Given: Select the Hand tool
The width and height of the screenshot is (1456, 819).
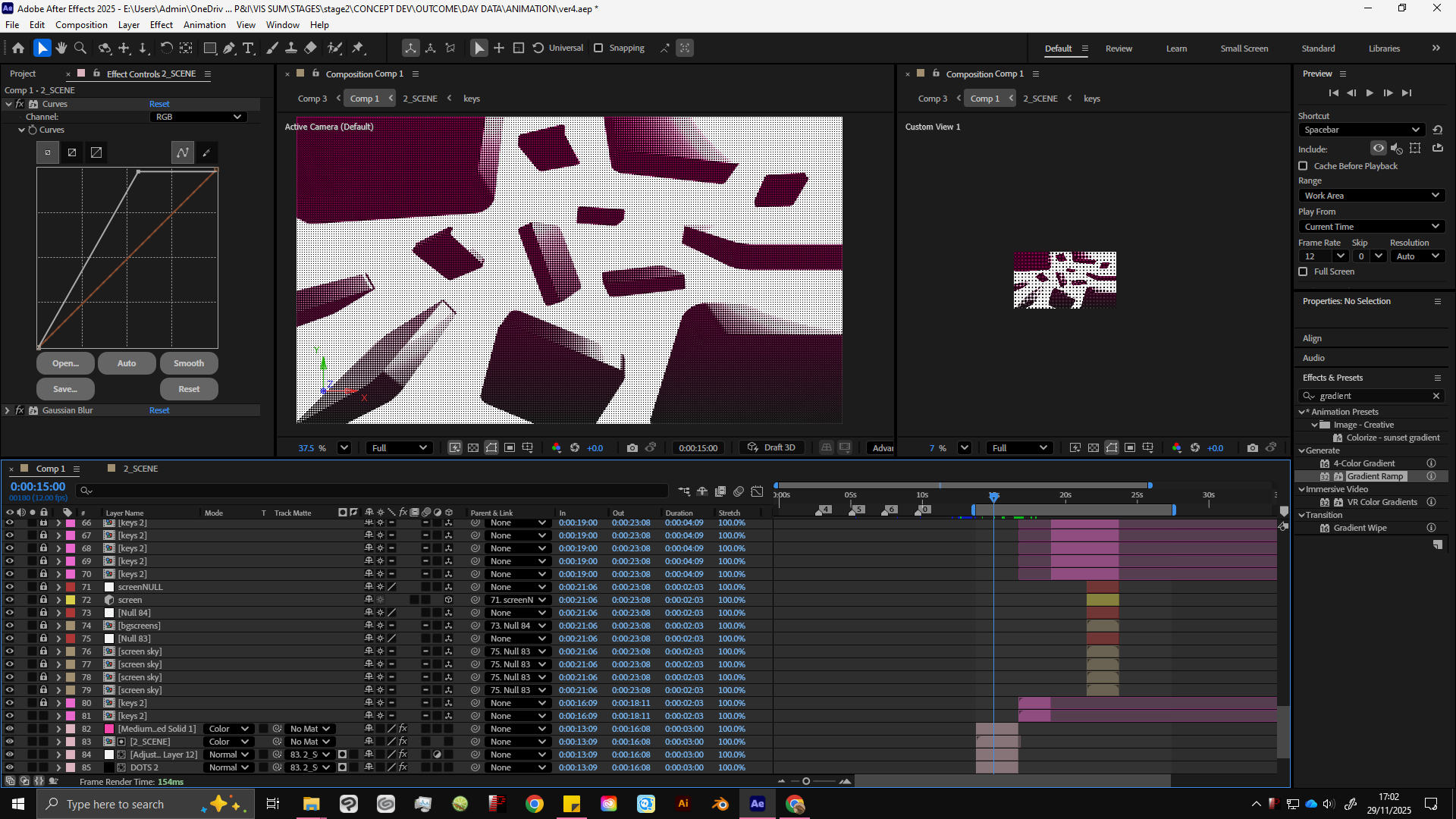Looking at the screenshot, I should tap(61, 48).
